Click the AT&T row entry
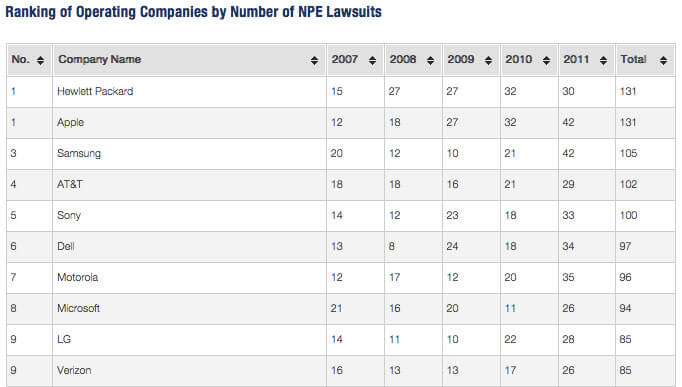Image resolution: width=682 pixels, height=387 pixels. tap(70, 184)
